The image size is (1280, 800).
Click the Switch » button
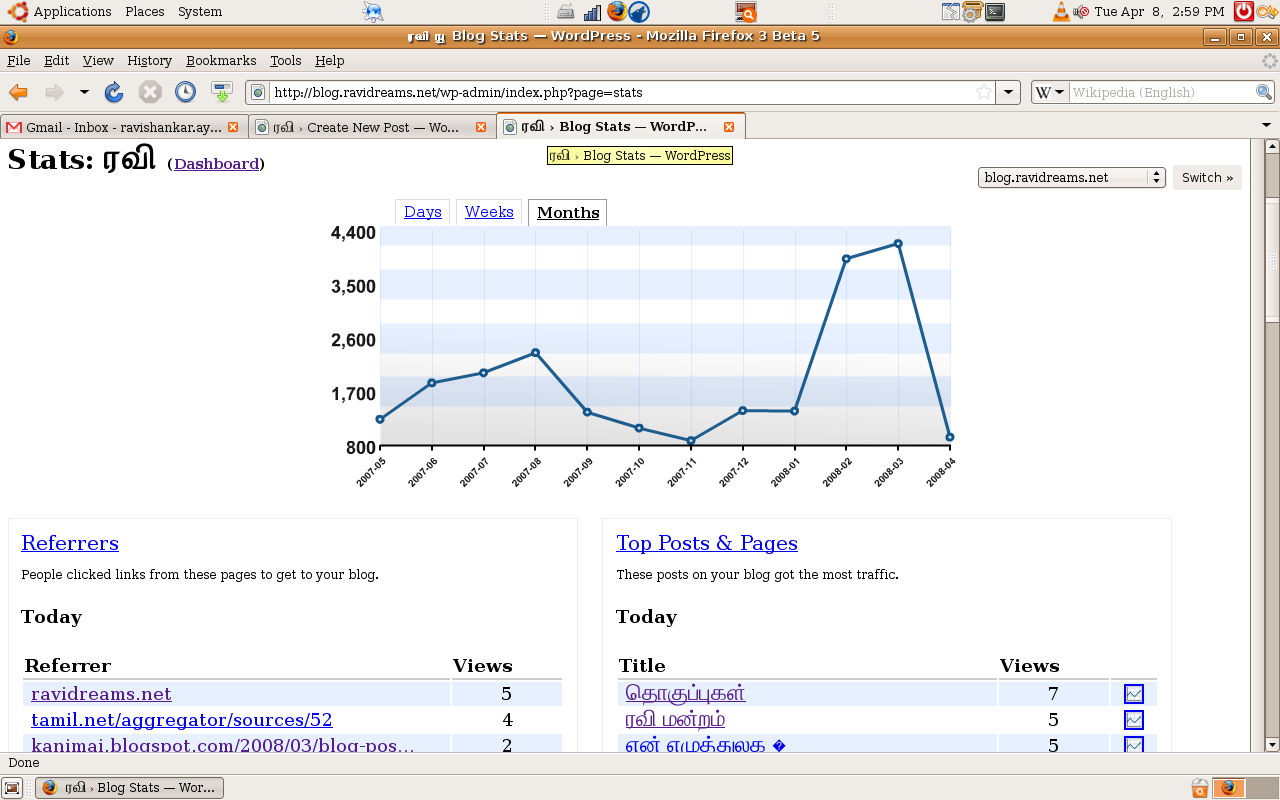coord(1207,178)
